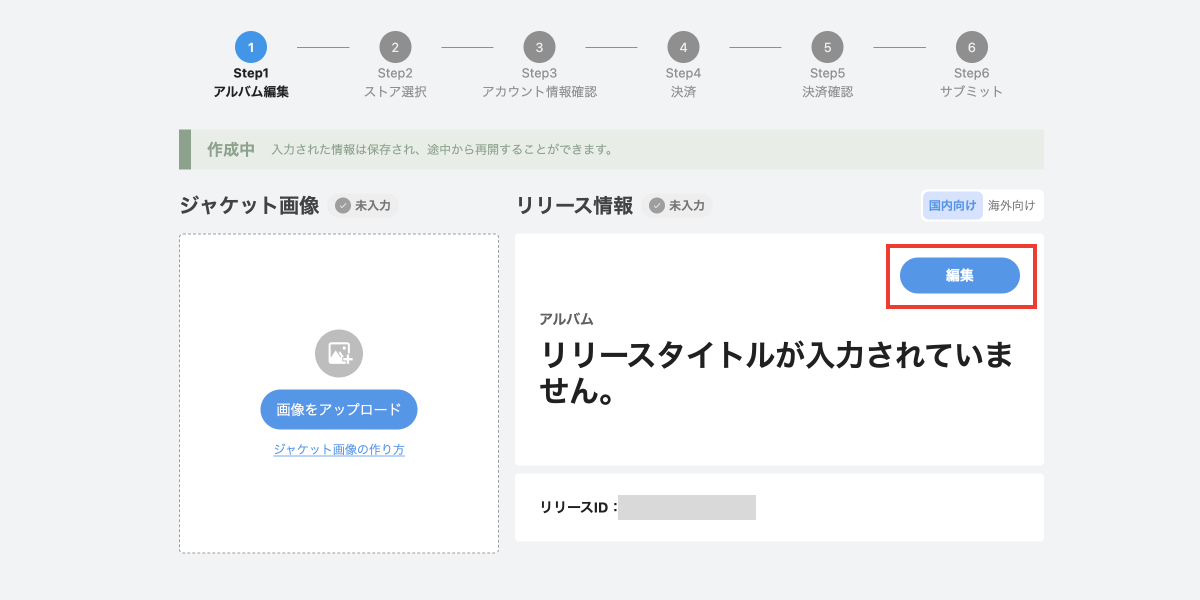This screenshot has height=600, width=1200.
Task: Select the Step3 account confirmation circle
Action: point(539,47)
